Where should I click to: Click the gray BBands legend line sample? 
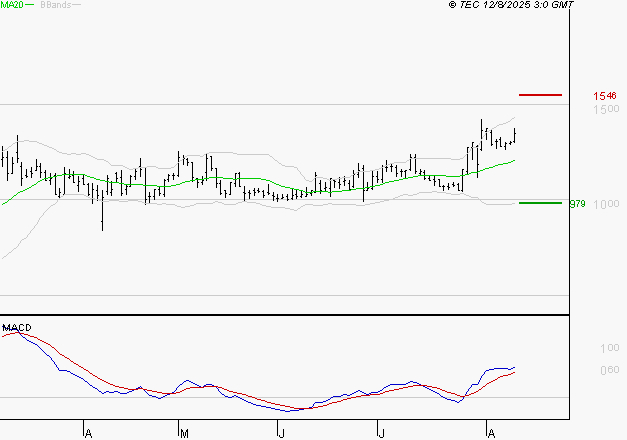(76, 5)
